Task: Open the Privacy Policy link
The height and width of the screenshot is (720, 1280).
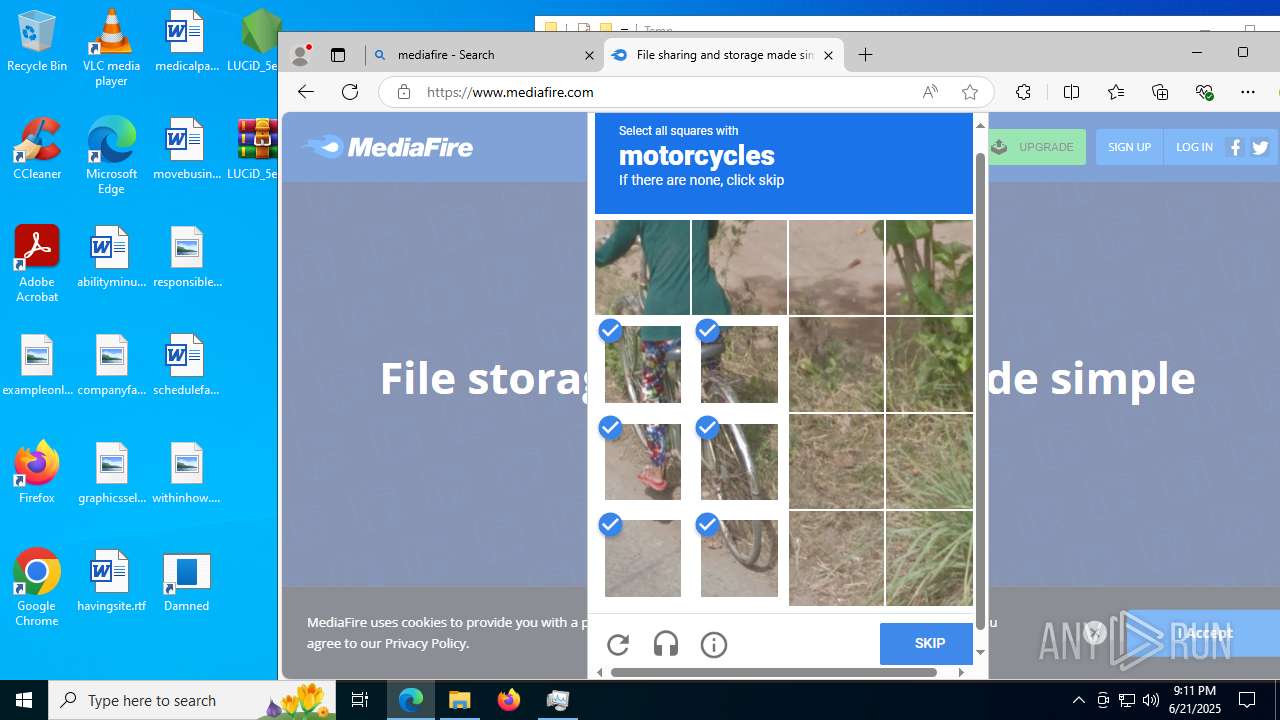Action: tap(425, 643)
